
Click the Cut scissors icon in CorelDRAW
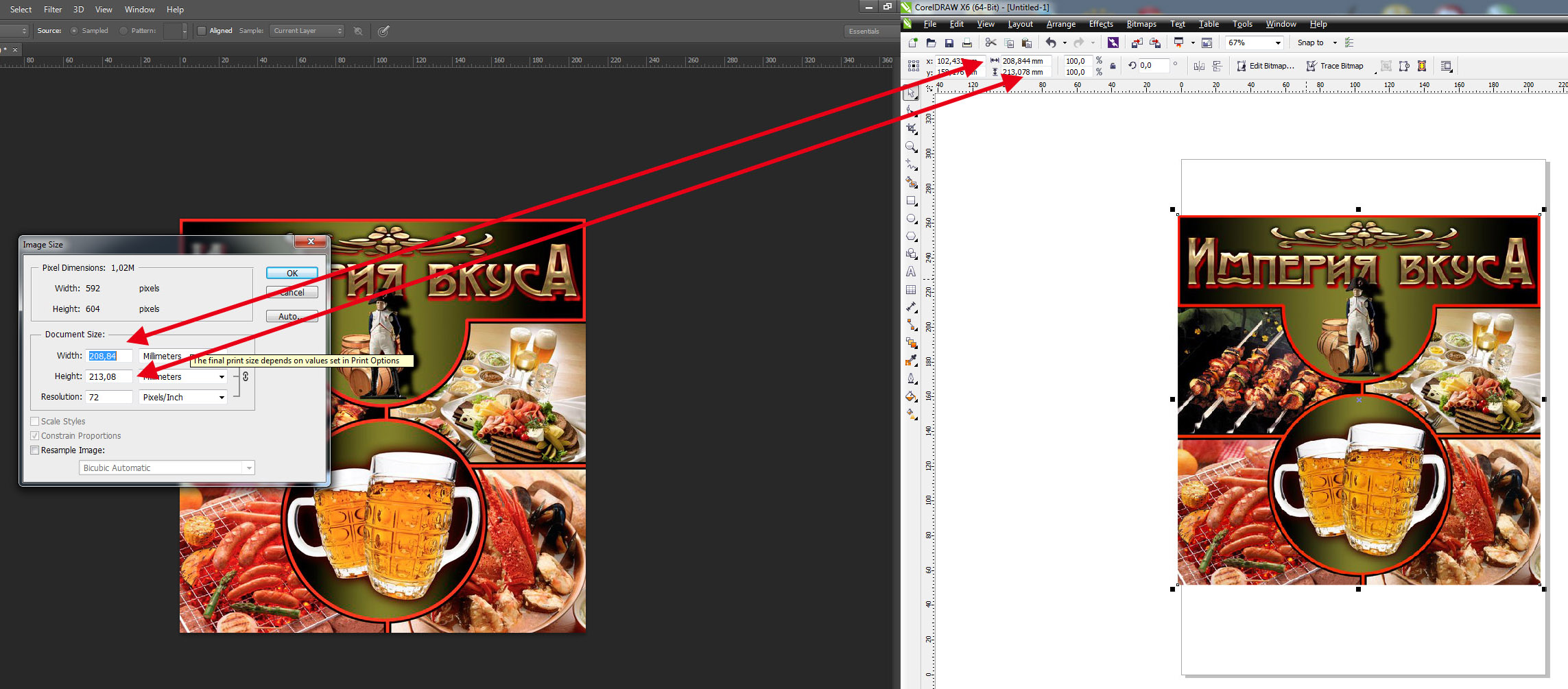click(x=990, y=43)
